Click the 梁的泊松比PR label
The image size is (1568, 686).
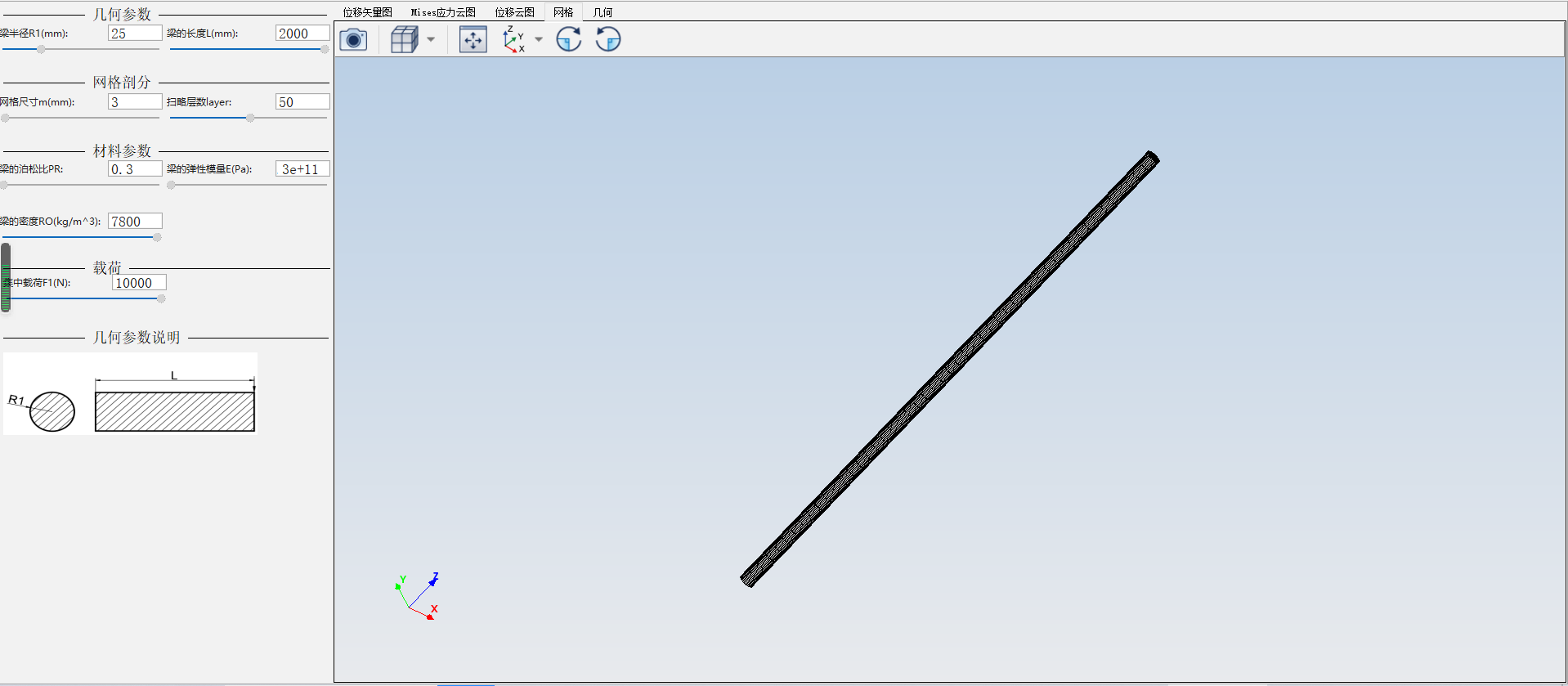pos(32,169)
